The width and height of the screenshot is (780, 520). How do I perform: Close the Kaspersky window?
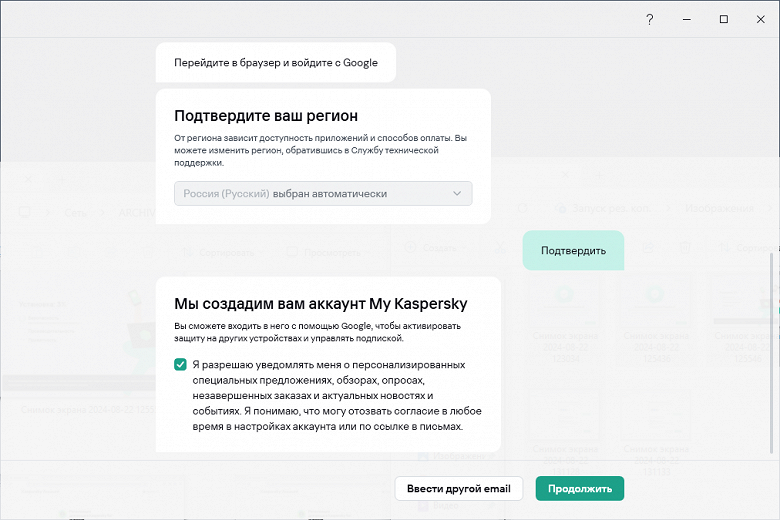click(x=761, y=19)
